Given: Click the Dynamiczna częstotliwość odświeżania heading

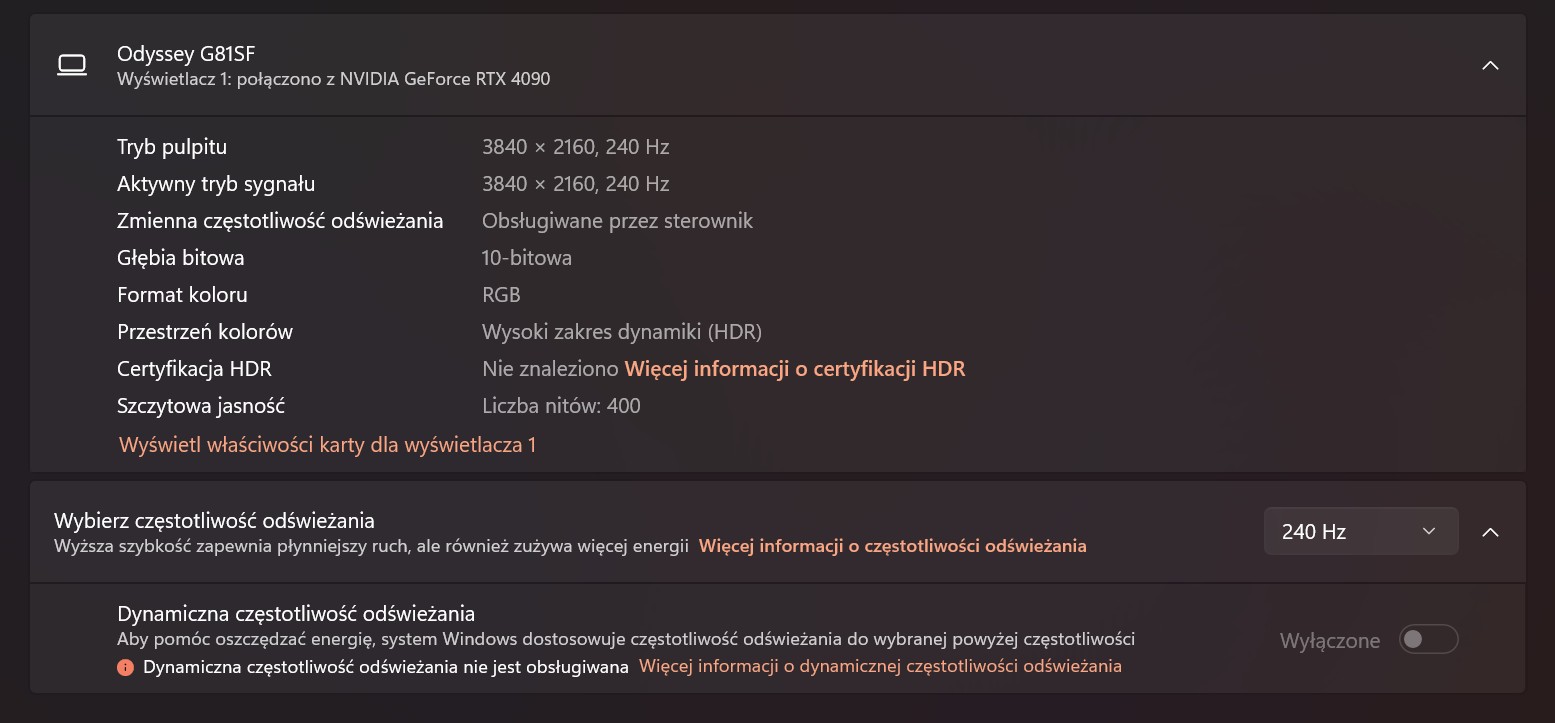Looking at the screenshot, I should coord(296,613).
